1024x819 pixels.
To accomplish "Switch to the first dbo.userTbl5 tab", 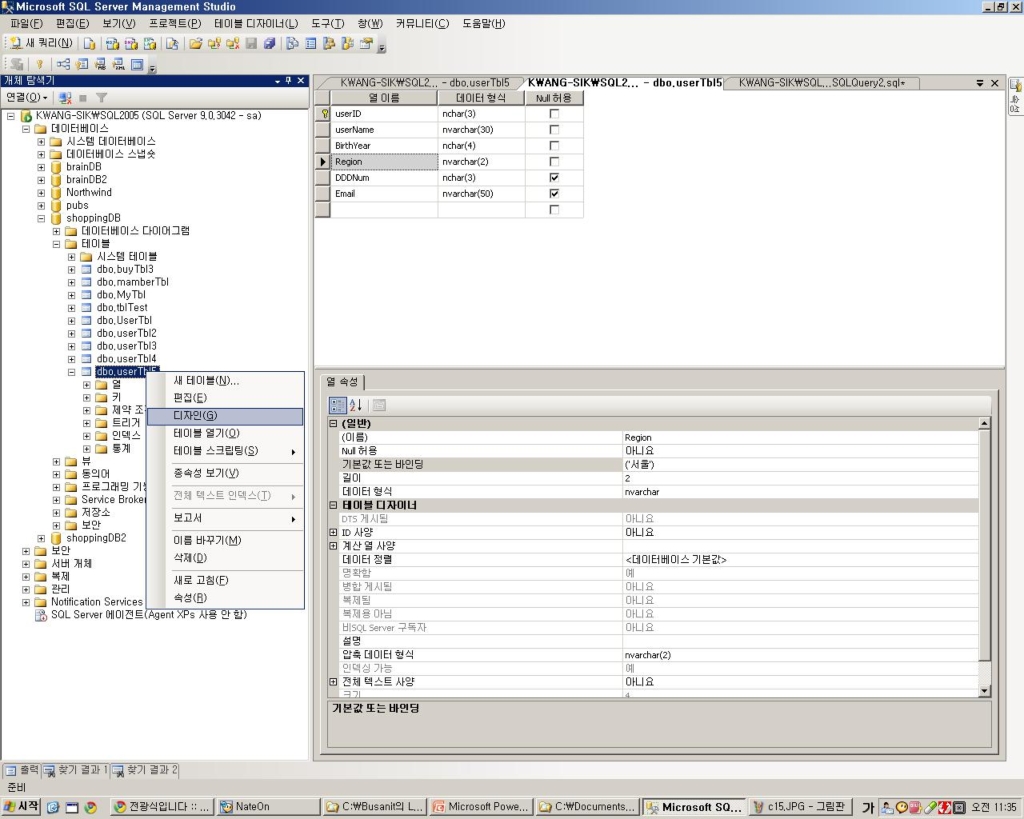I will [424, 83].
